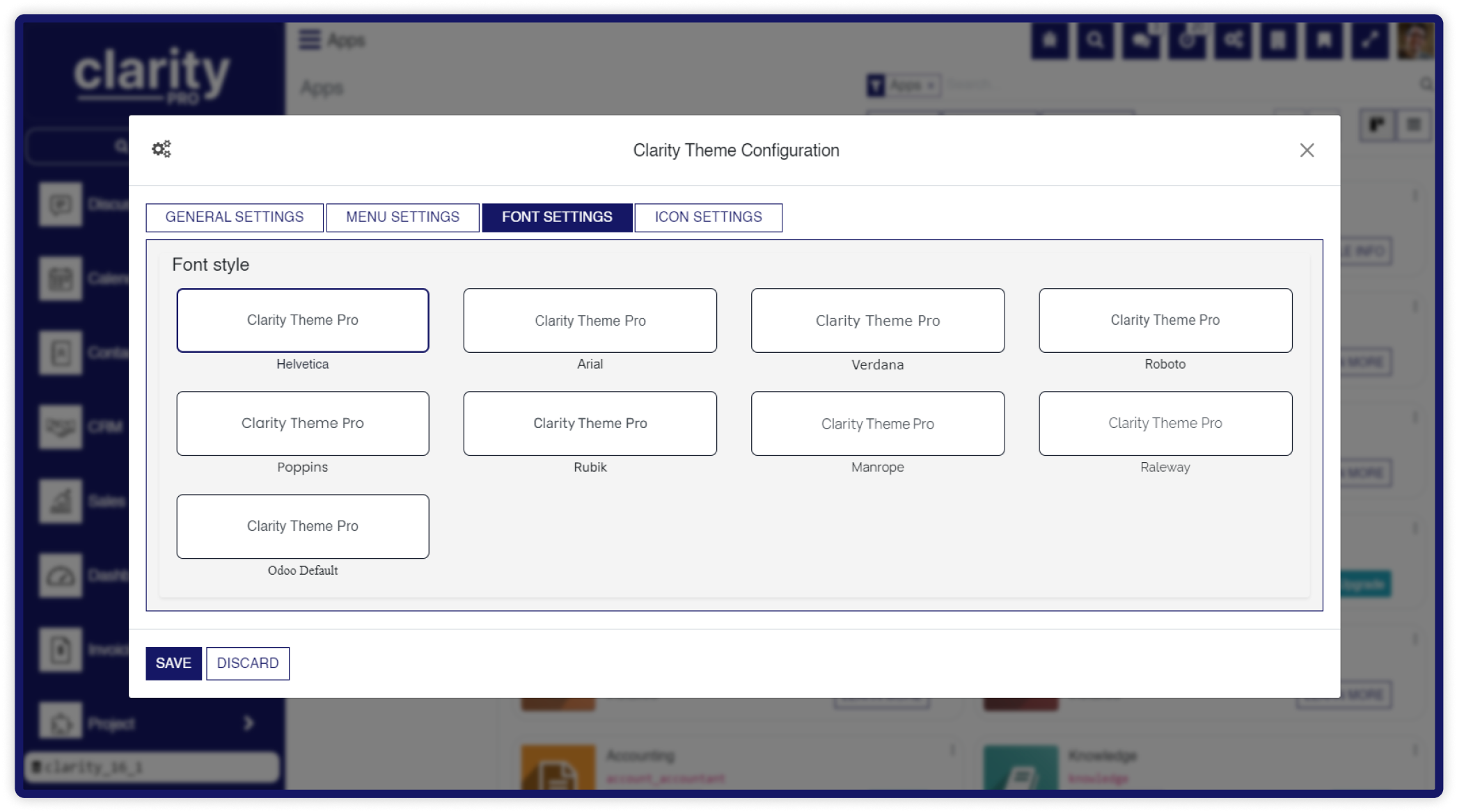Viewport: 1457px width, 812px height.
Task: Click the bookmark icon in top bar
Action: tap(1324, 40)
